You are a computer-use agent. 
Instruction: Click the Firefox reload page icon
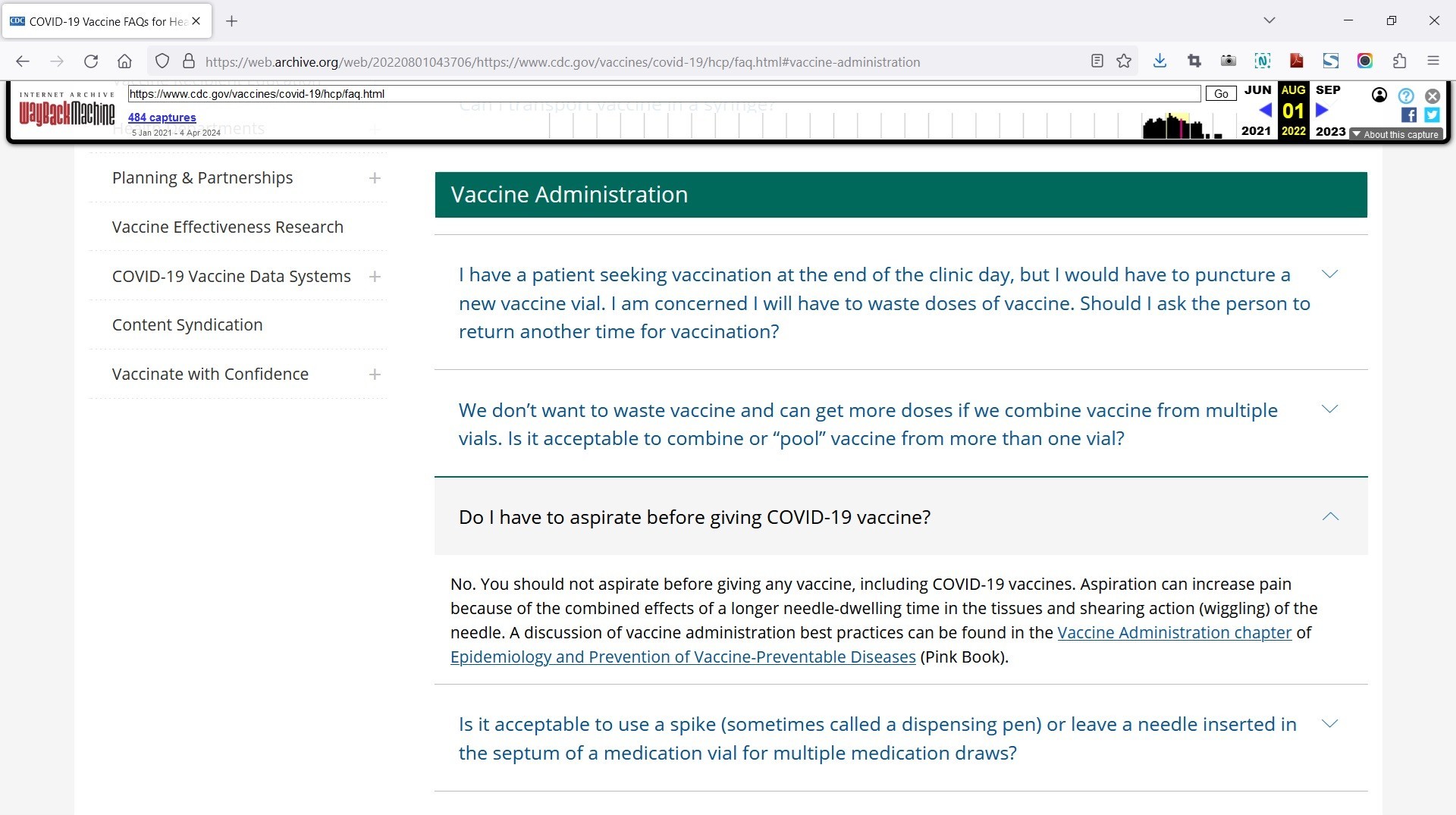click(x=91, y=61)
